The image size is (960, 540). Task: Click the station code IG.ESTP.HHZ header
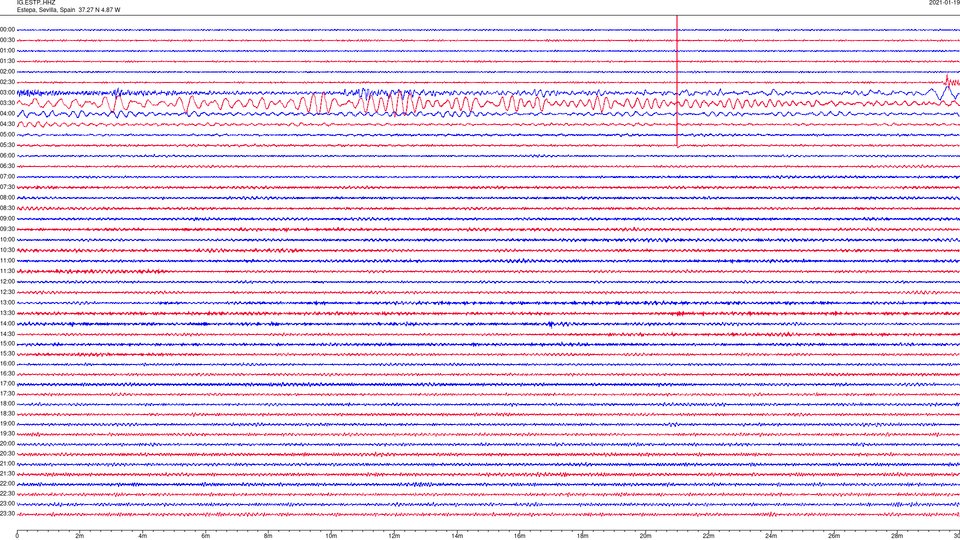pyautogui.click(x=36, y=3)
